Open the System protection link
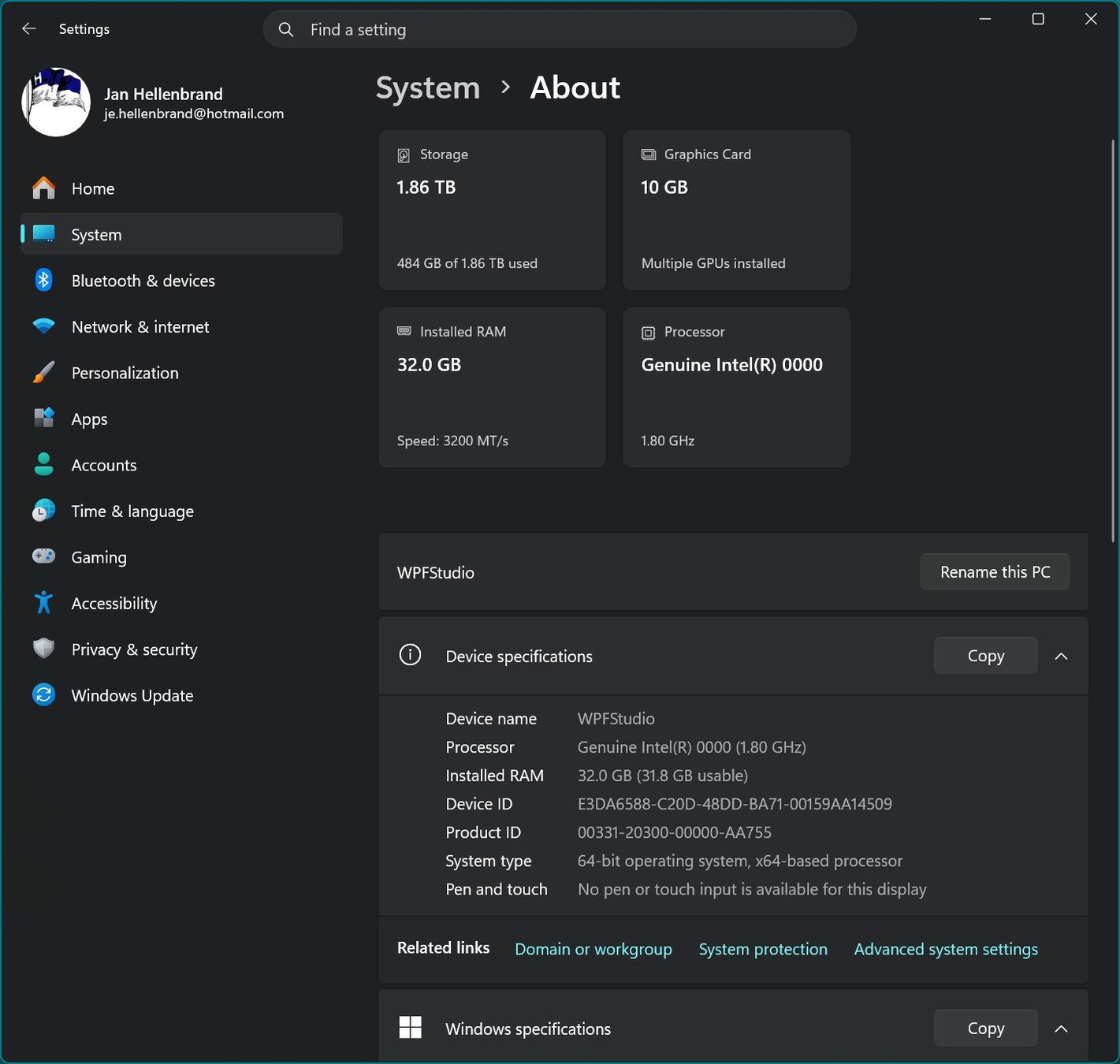The width and height of the screenshot is (1120, 1064). click(x=763, y=949)
